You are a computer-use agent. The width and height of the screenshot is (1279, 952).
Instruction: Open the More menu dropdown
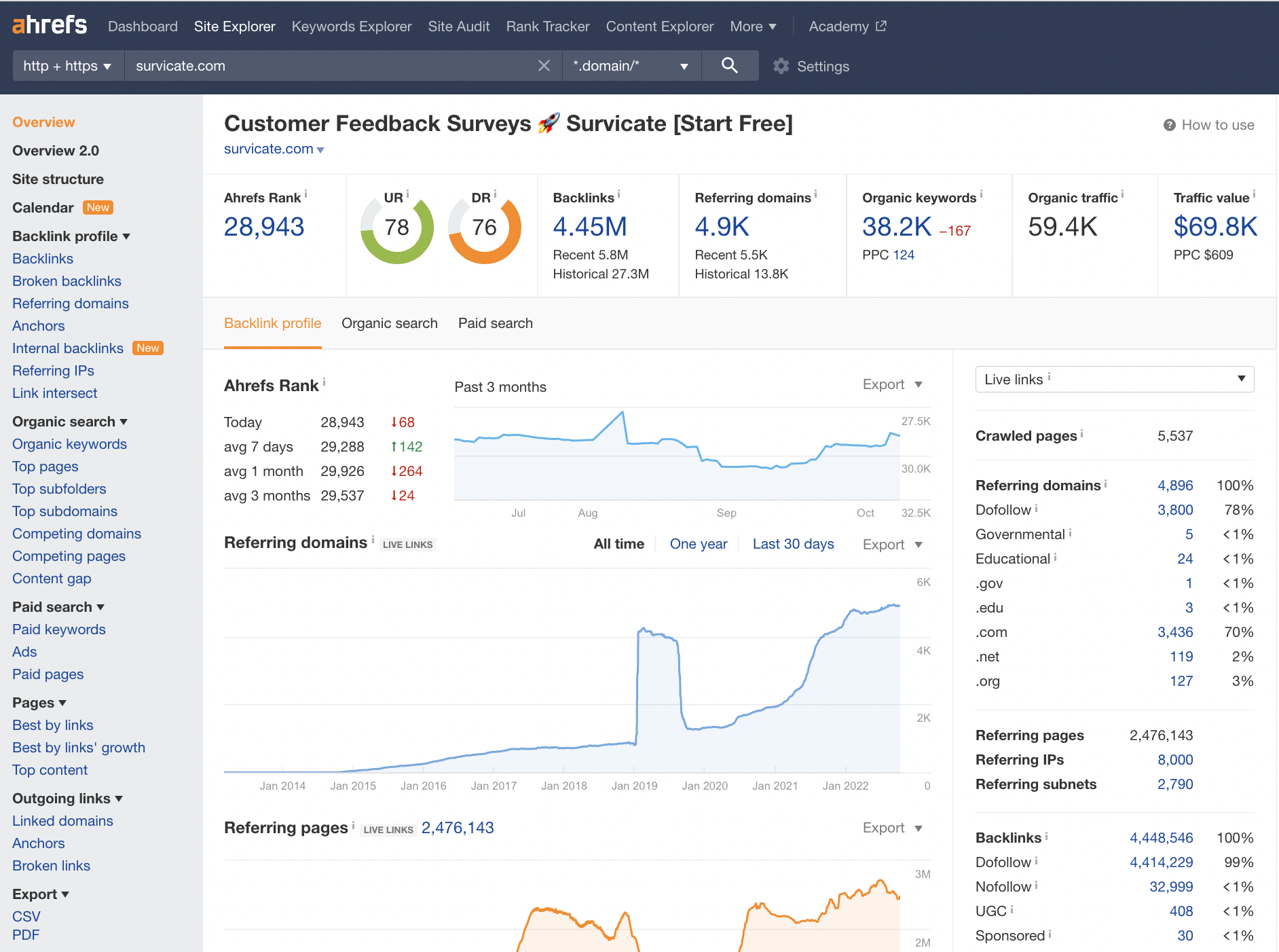(x=753, y=26)
